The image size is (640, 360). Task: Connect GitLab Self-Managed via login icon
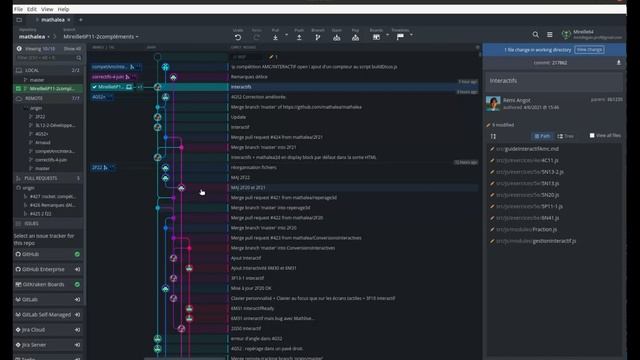pyautogui.click(x=77, y=315)
